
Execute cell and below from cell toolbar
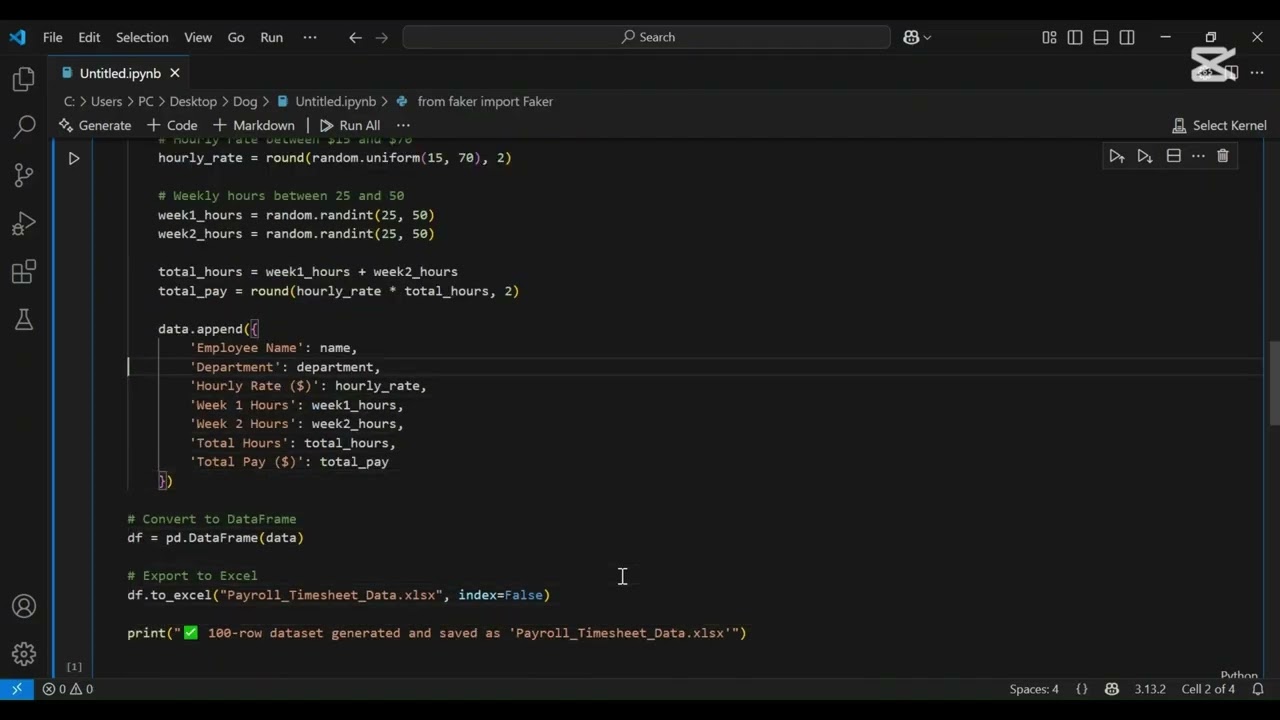click(x=1145, y=156)
